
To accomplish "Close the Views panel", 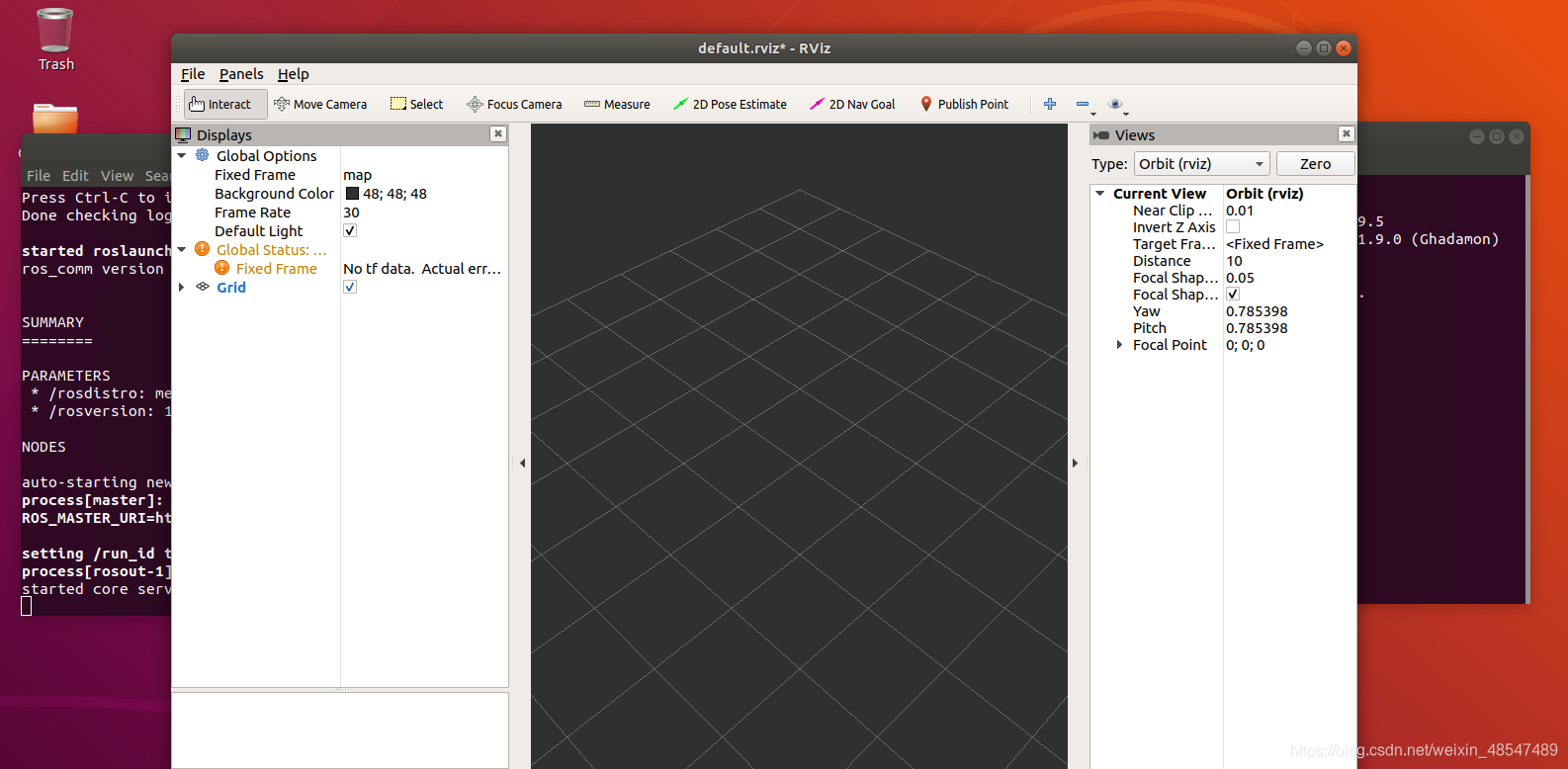I will click(1346, 133).
